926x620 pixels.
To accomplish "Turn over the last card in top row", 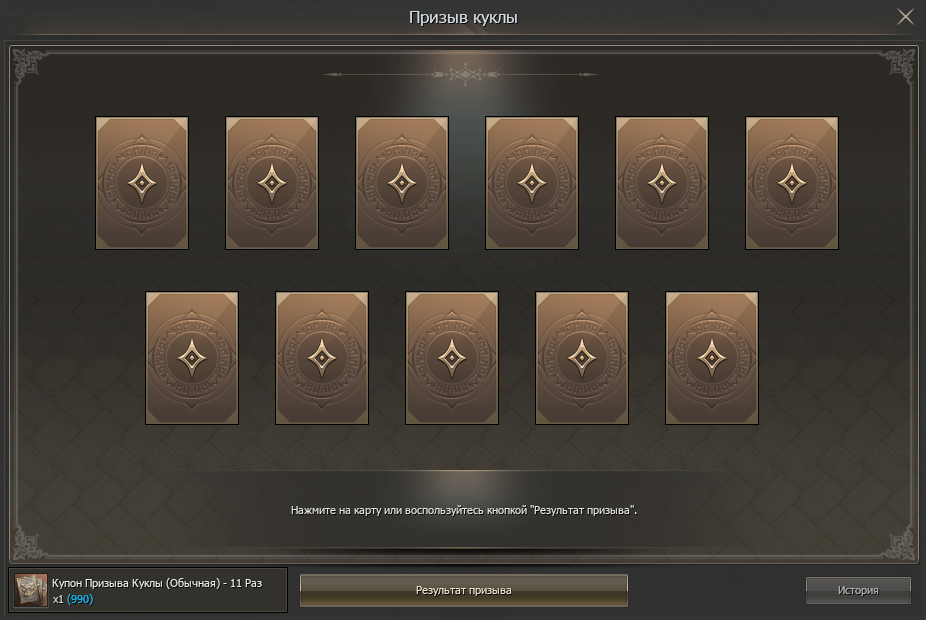I will point(791,183).
